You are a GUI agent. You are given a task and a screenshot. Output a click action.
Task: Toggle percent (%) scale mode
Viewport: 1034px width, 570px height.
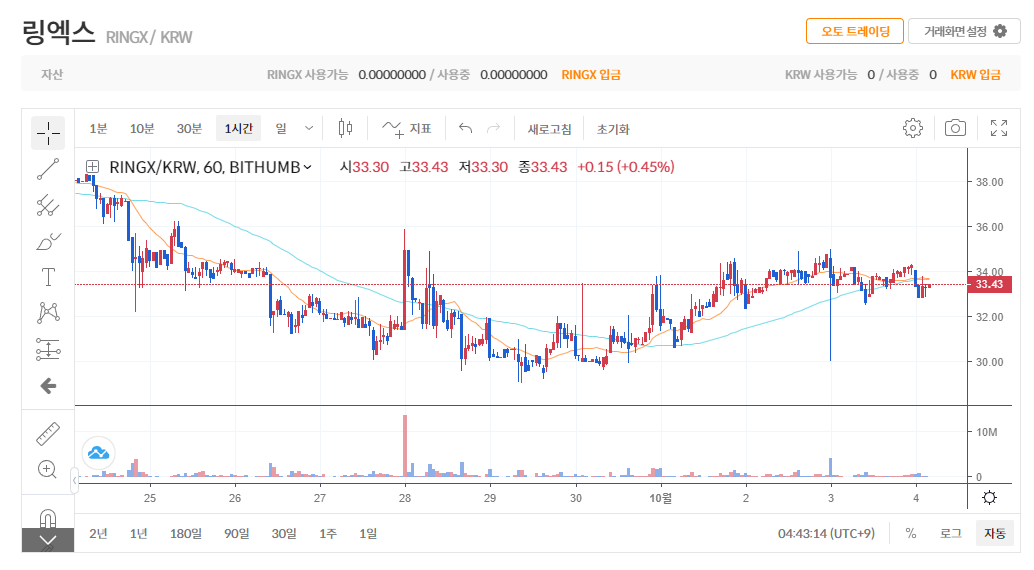(x=911, y=533)
